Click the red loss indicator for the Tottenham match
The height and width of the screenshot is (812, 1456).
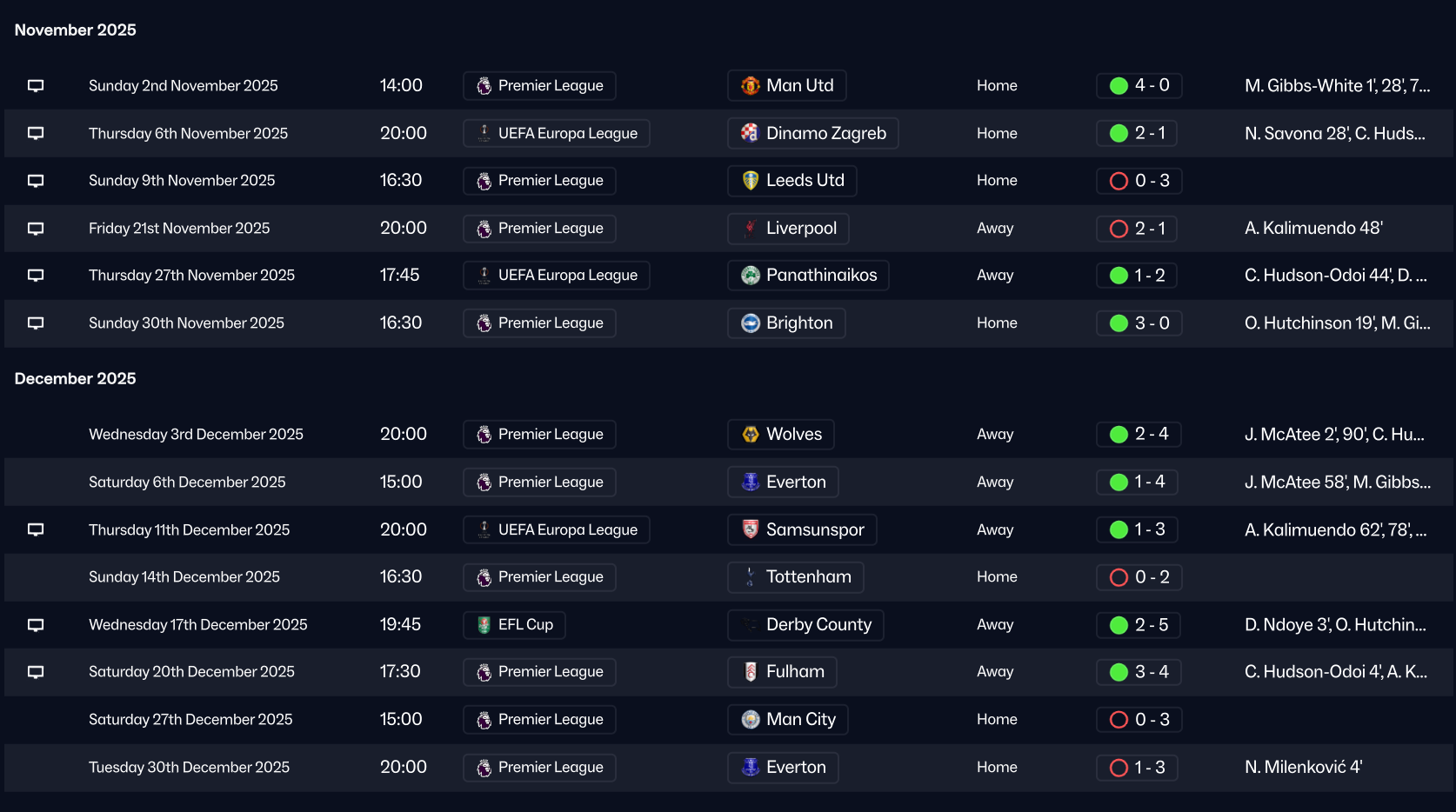(1119, 577)
